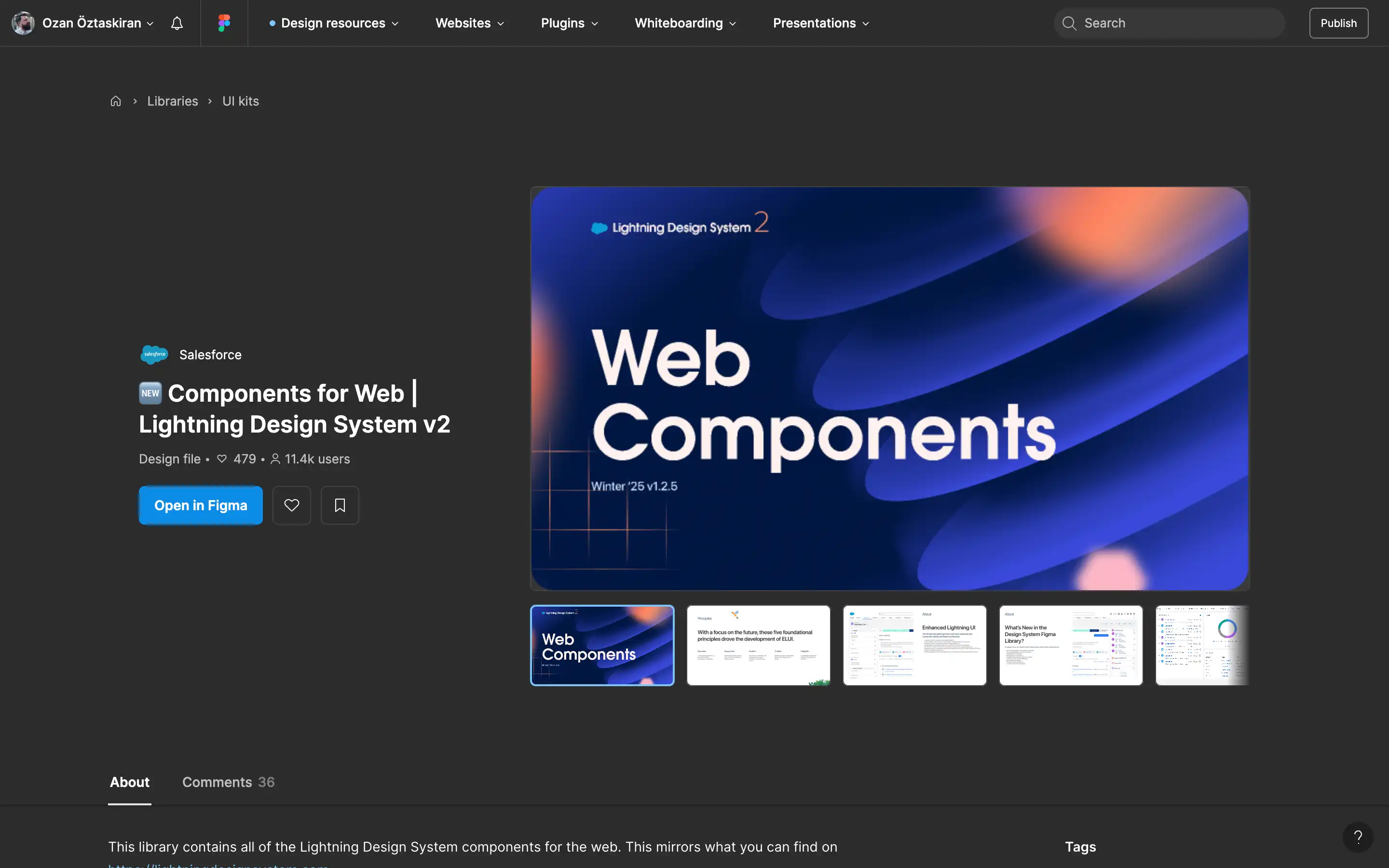The height and width of the screenshot is (868, 1389).
Task: Open the Presentations dropdown
Action: (x=821, y=23)
